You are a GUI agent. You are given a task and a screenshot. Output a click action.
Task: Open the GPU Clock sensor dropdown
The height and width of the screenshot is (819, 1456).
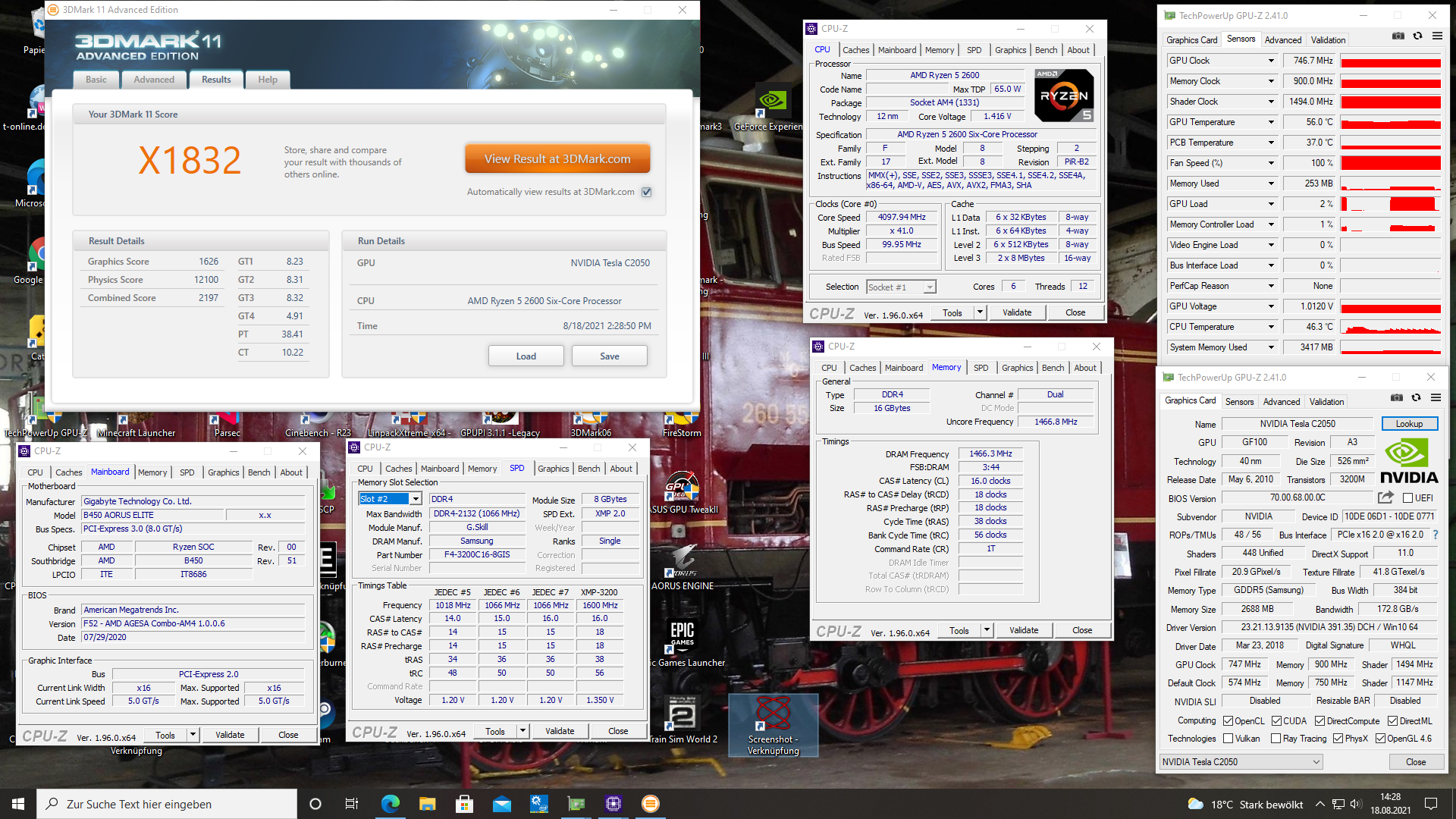1271,61
